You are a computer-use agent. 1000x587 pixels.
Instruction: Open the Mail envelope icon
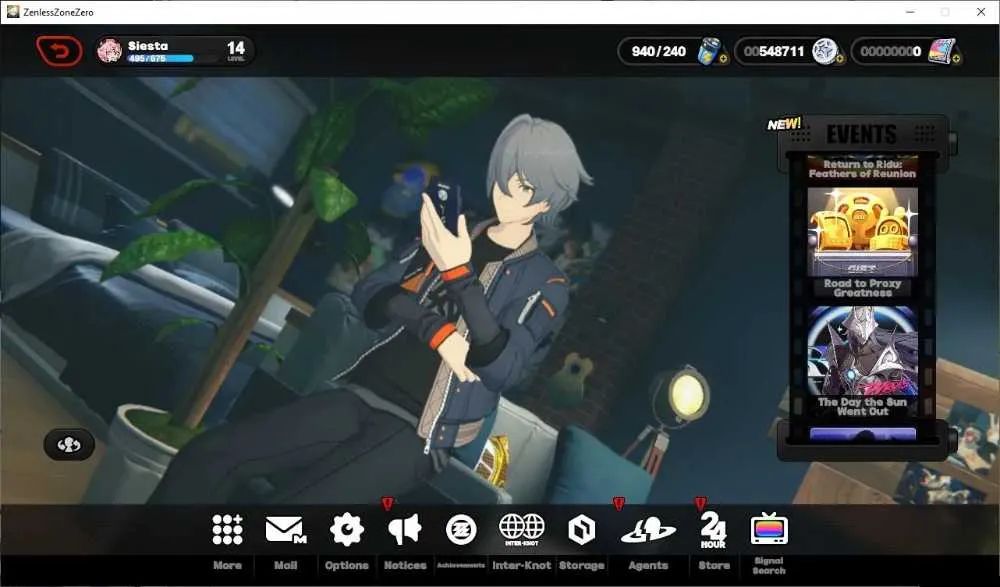(285, 530)
